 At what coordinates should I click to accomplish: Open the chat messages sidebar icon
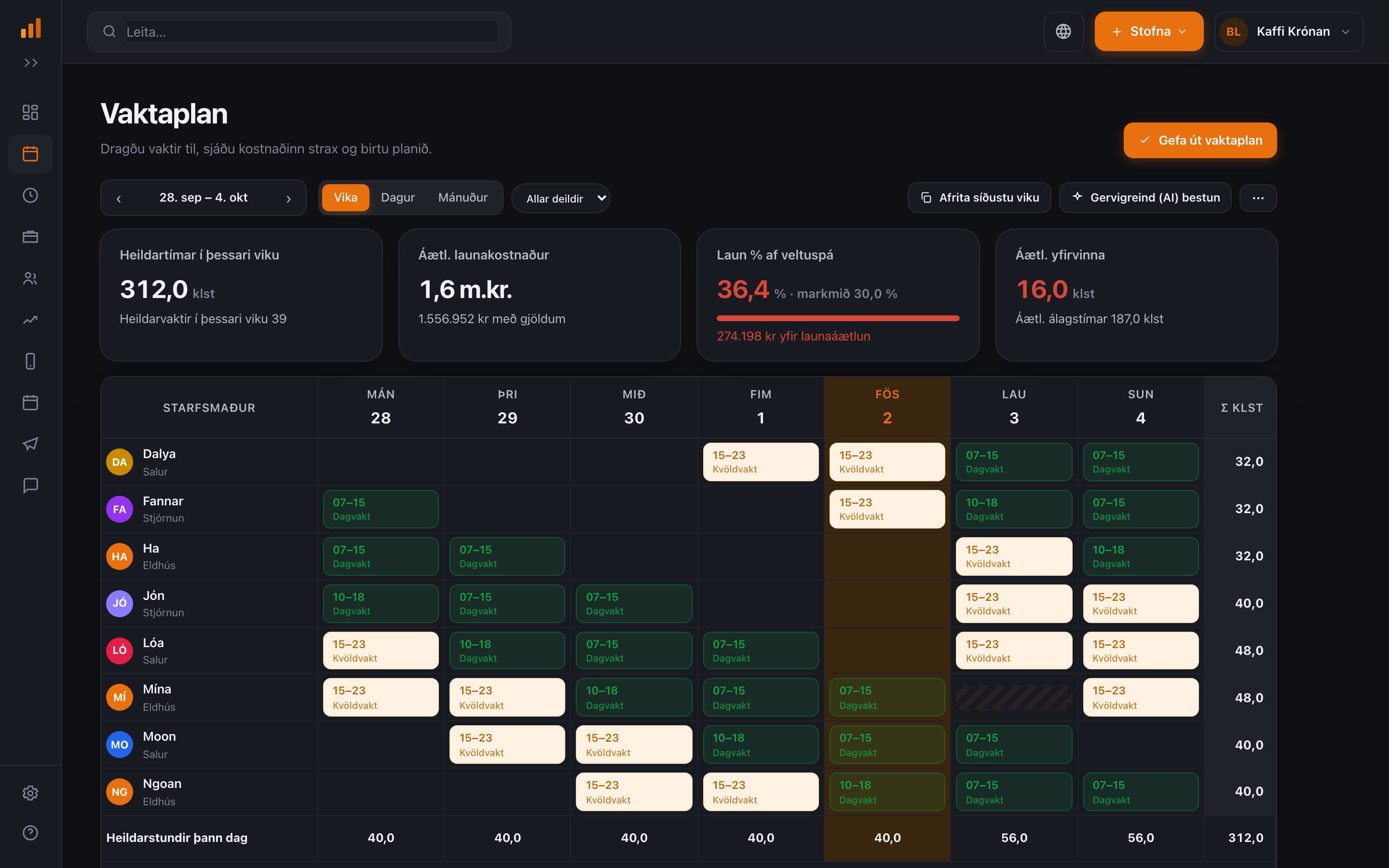point(30,486)
